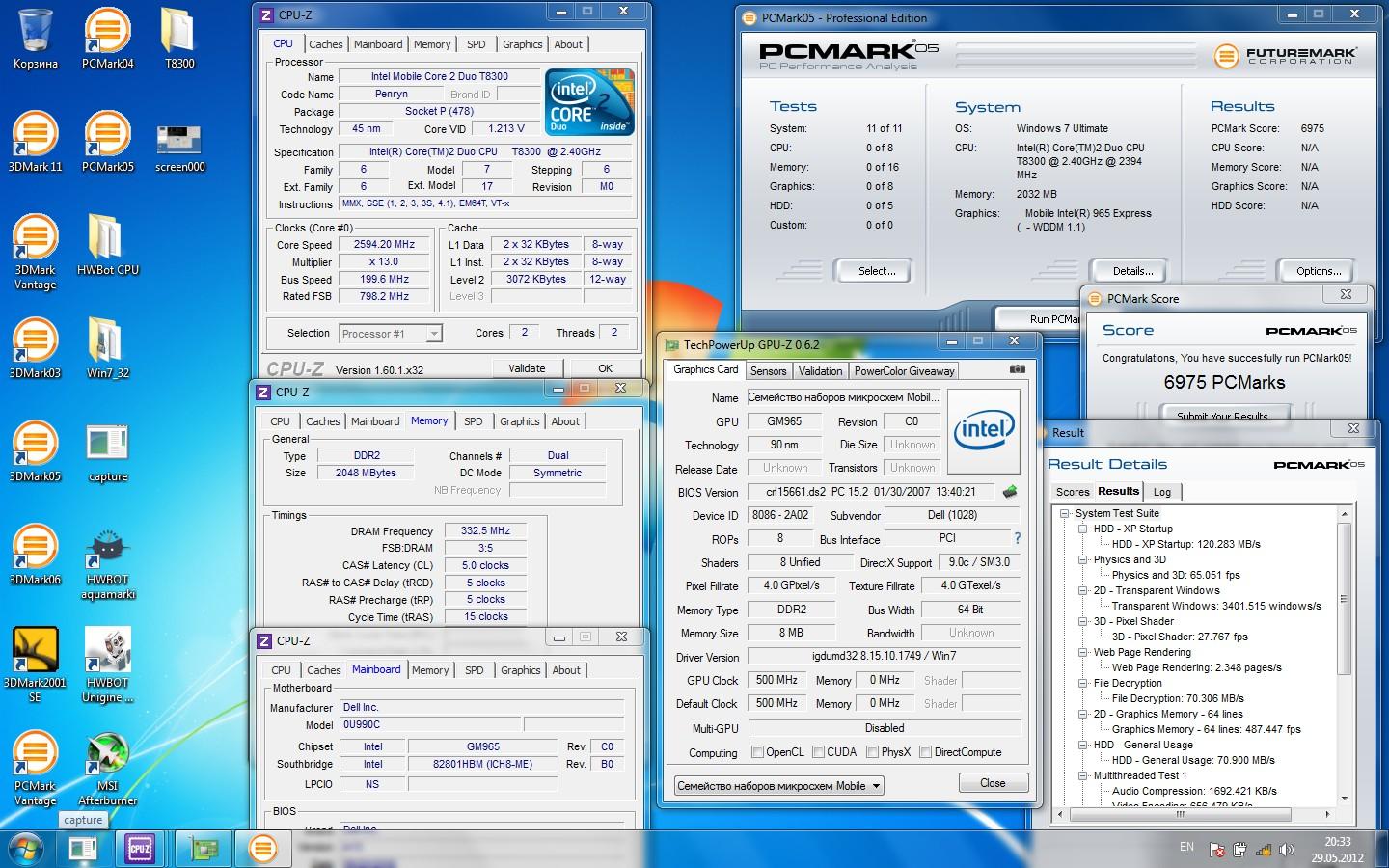Toggle the PhysX checkbox in GPU-Z

pyautogui.click(x=872, y=752)
